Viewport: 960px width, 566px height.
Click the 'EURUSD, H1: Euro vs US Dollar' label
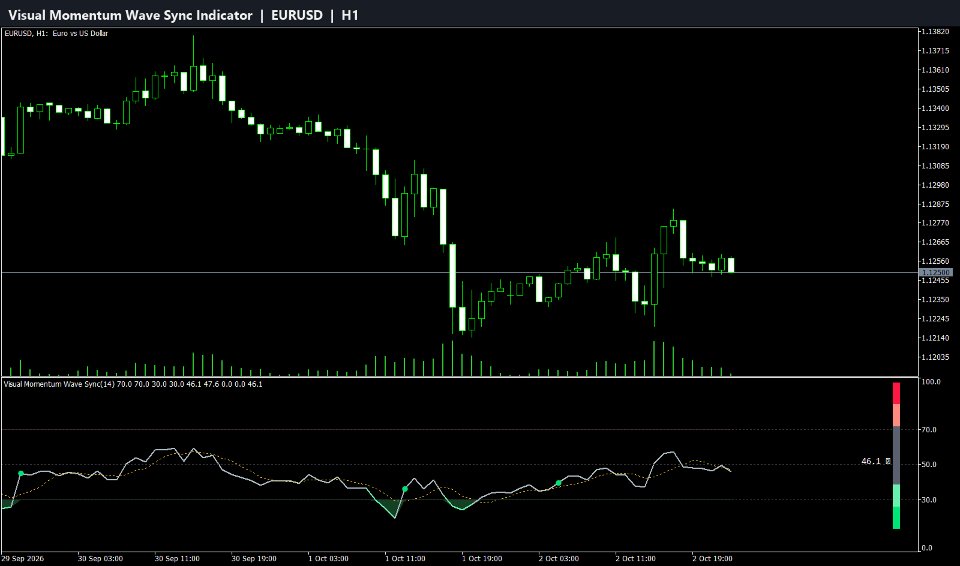(56, 33)
